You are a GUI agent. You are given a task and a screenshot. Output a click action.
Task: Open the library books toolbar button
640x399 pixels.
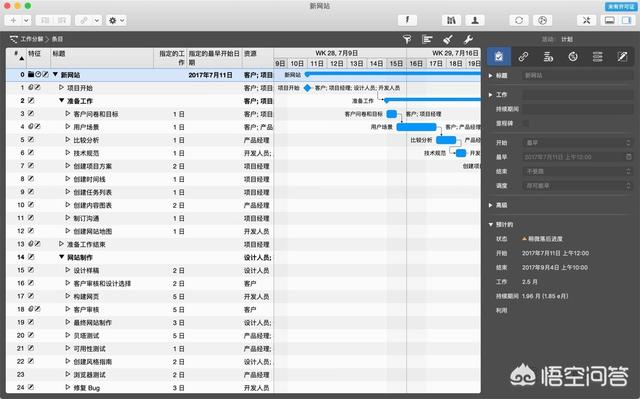(x=451, y=20)
